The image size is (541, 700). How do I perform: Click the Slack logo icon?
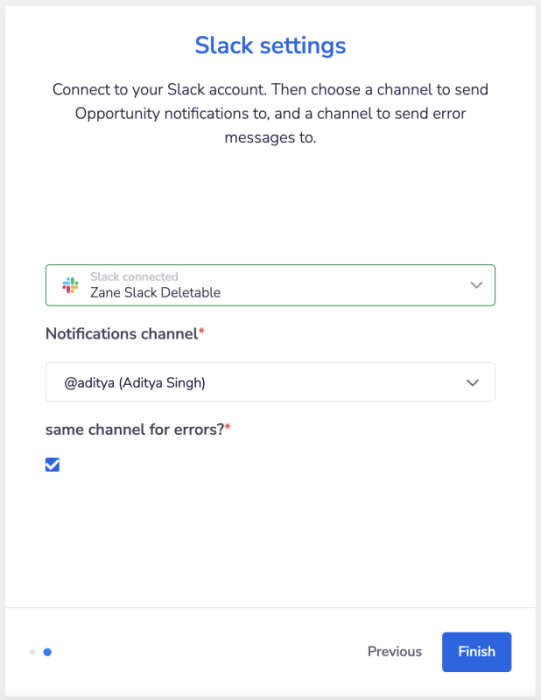tap(71, 285)
